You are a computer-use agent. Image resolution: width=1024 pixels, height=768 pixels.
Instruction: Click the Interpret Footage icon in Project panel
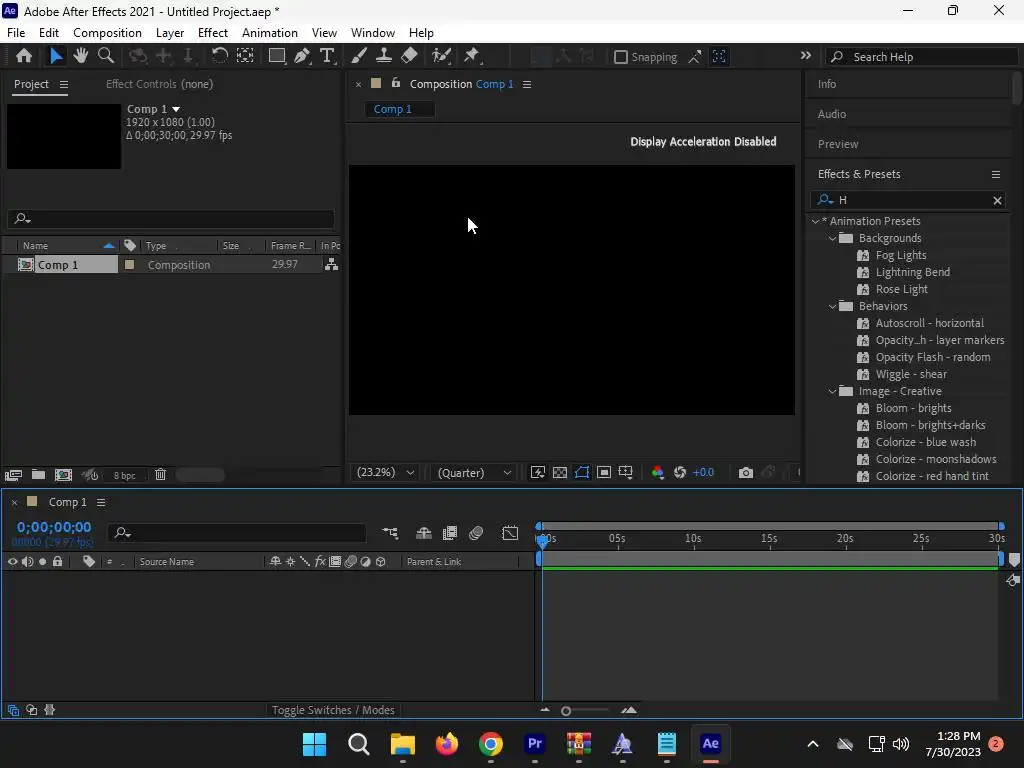tap(13, 475)
